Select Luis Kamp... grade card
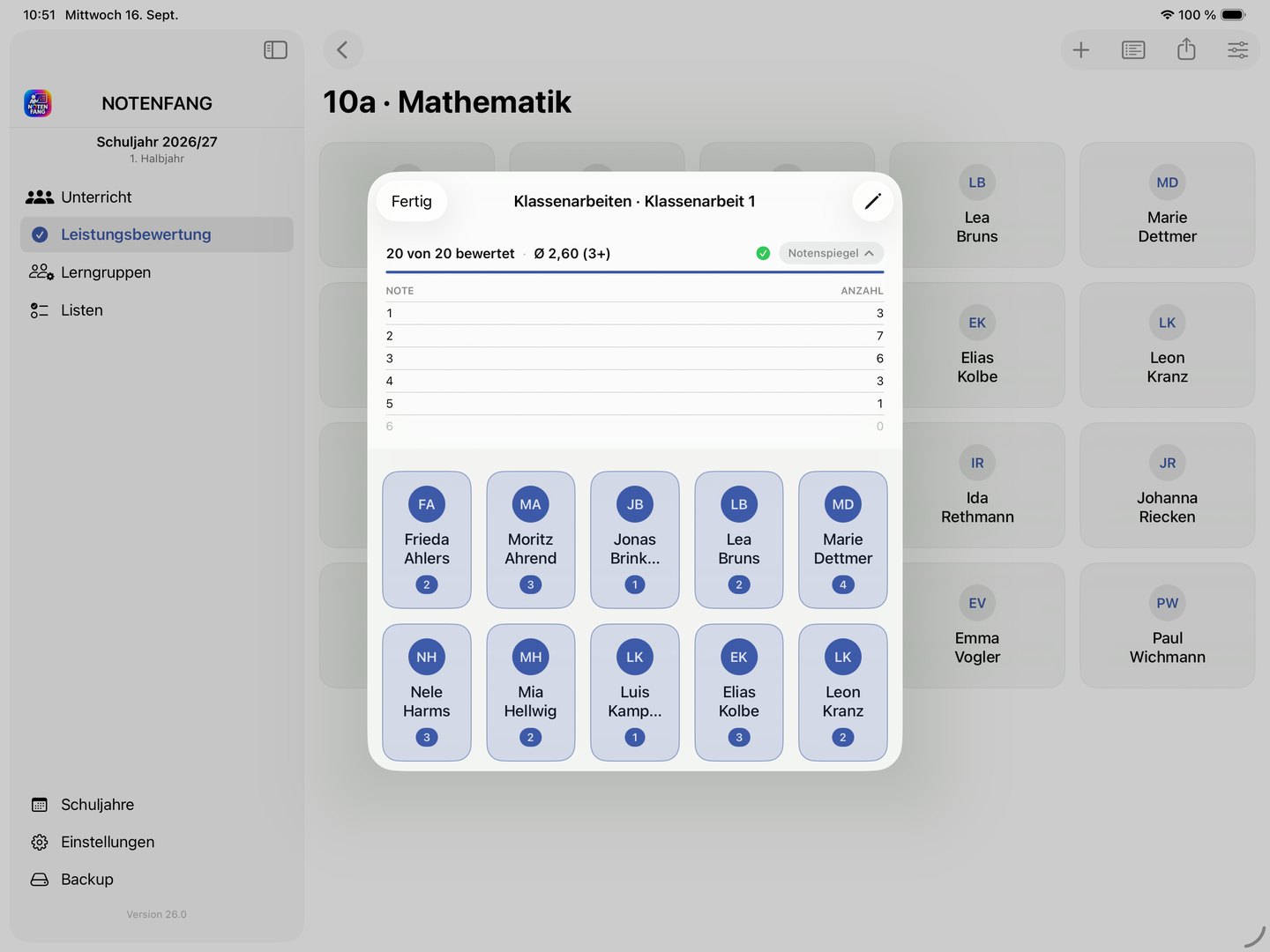The image size is (1270, 952). [x=635, y=693]
